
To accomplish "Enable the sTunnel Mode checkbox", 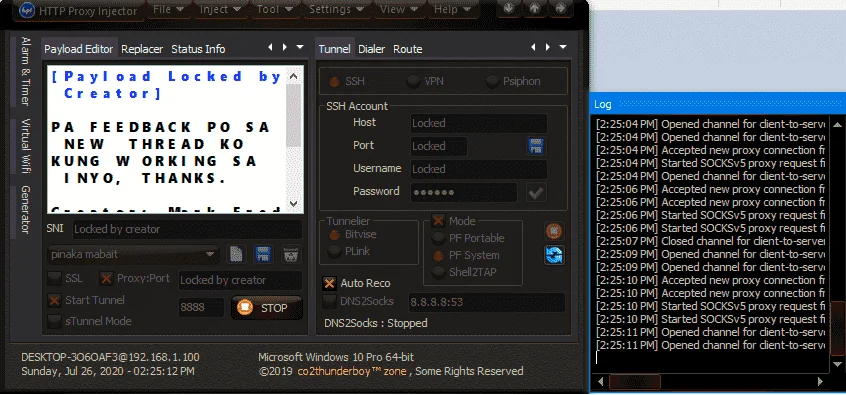I will click(x=54, y=321).
